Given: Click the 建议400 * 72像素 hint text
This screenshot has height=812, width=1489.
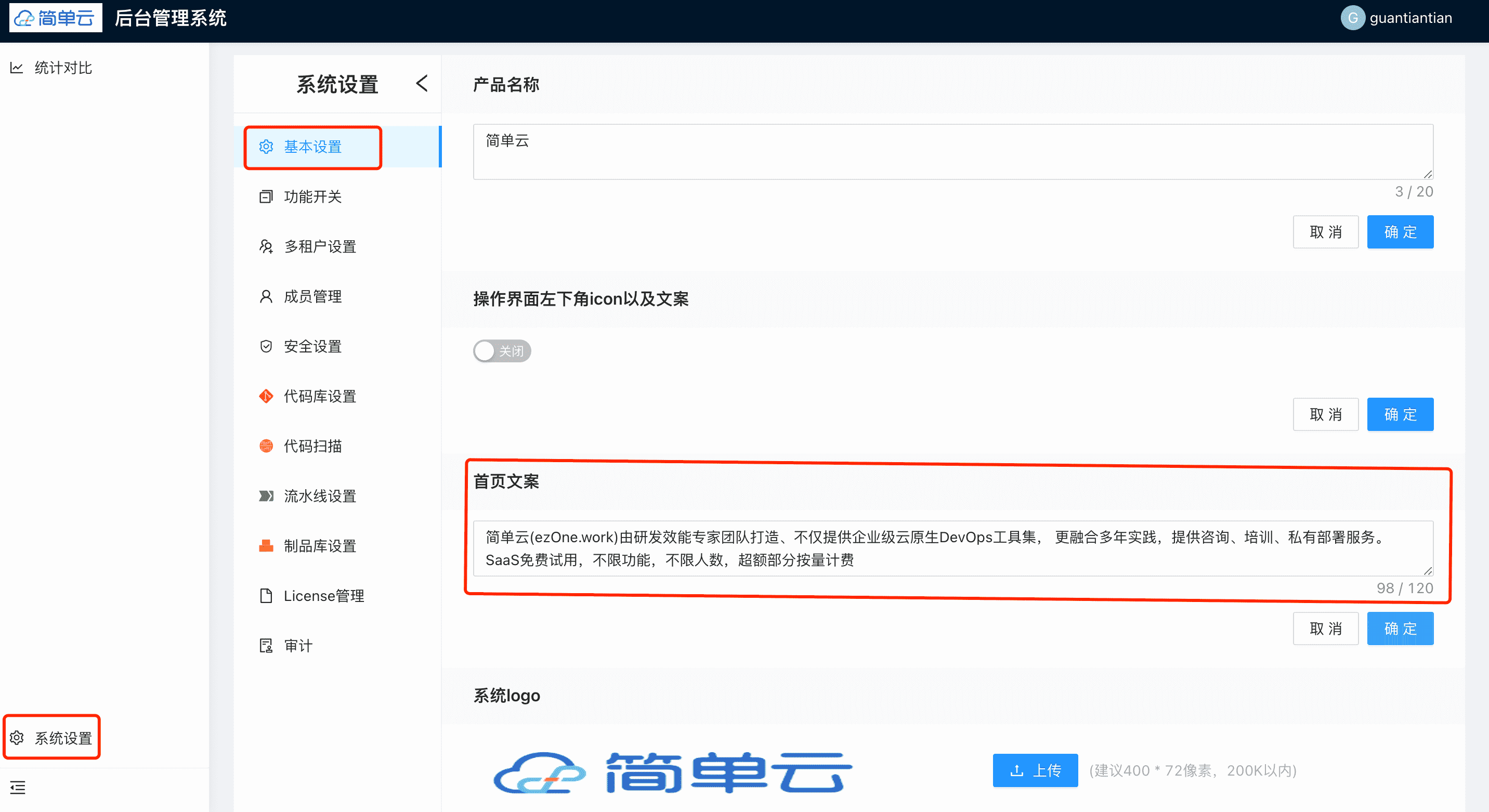Looking at the screenshot, I should click(1193, 770).
